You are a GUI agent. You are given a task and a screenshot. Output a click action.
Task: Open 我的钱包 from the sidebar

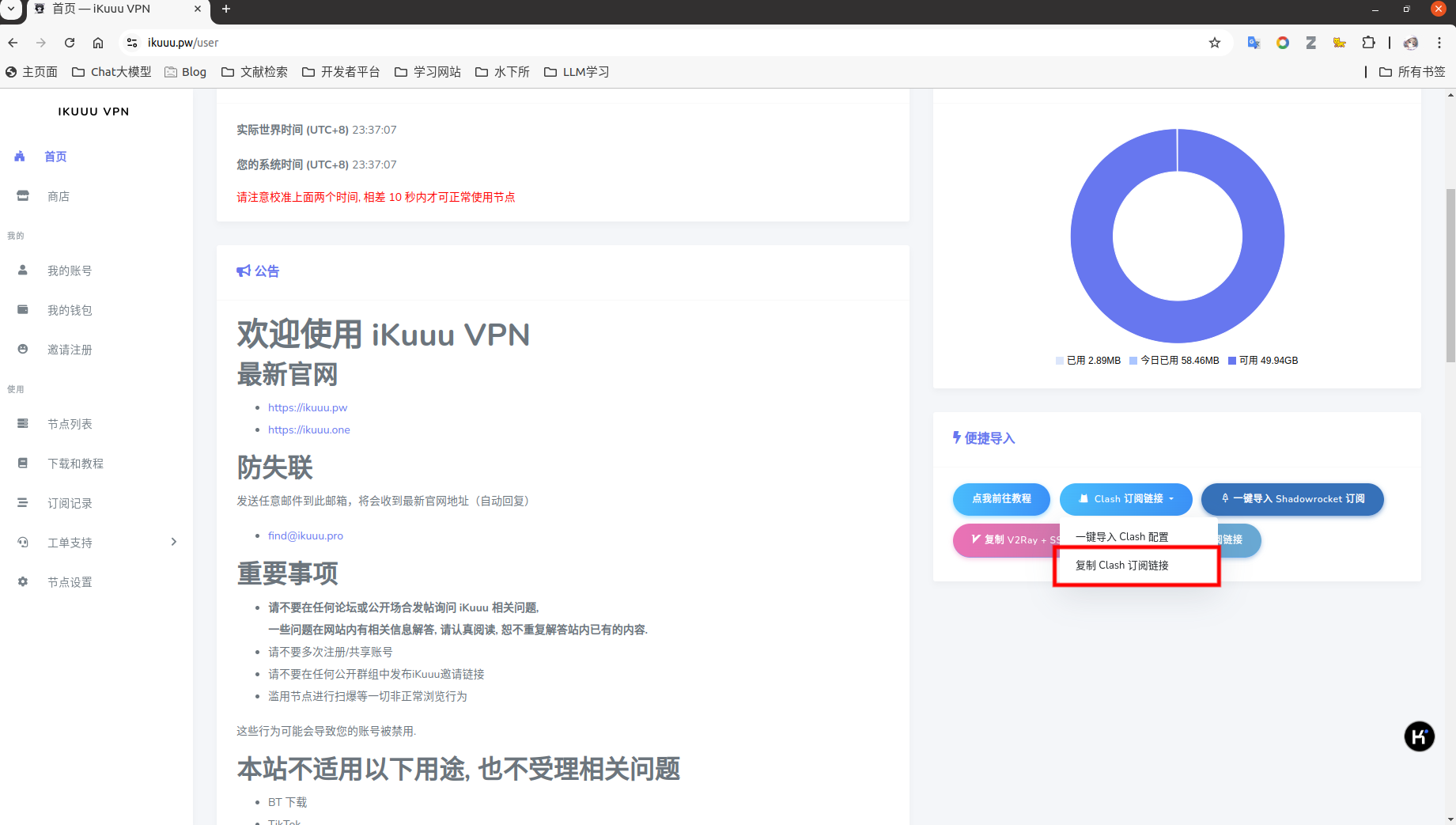pos(70,310)
